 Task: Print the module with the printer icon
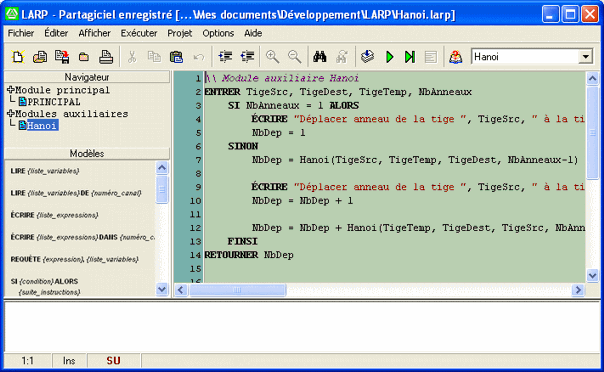[106, 57]
